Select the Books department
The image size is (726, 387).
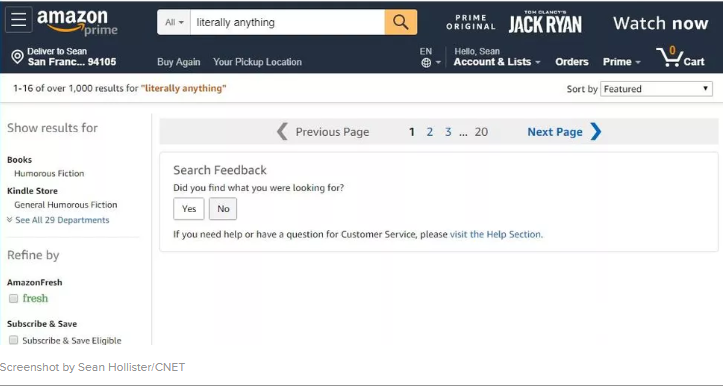click(19, 160)
